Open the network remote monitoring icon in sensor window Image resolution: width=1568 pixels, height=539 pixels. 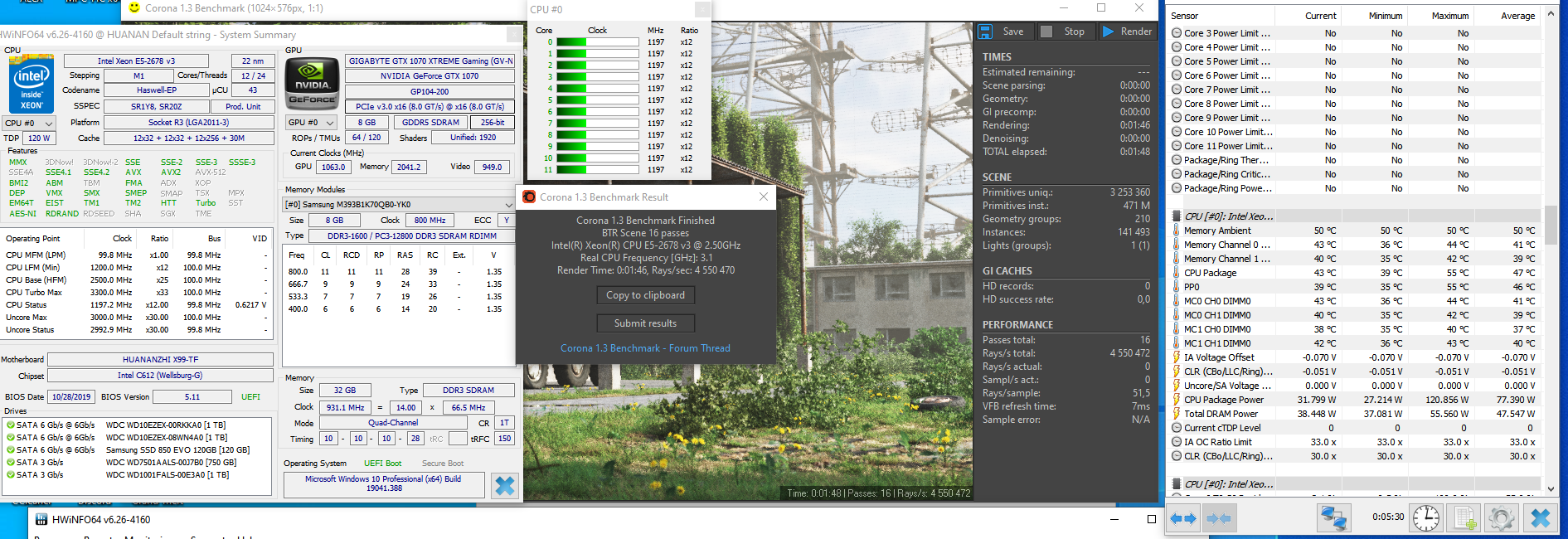click(x=1333, y=518)
